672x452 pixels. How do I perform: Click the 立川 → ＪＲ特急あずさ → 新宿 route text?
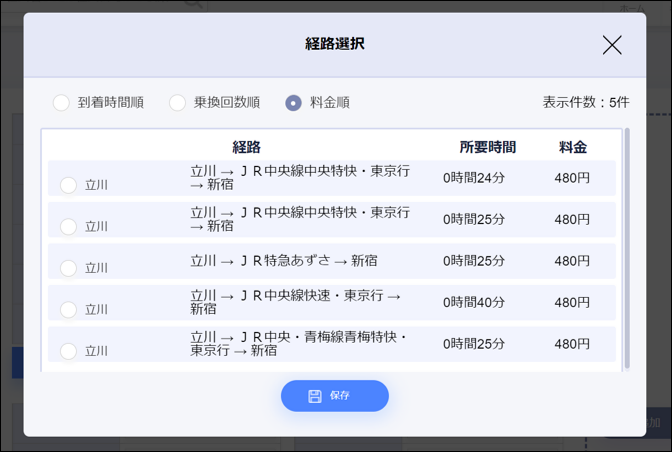[284, 261]
